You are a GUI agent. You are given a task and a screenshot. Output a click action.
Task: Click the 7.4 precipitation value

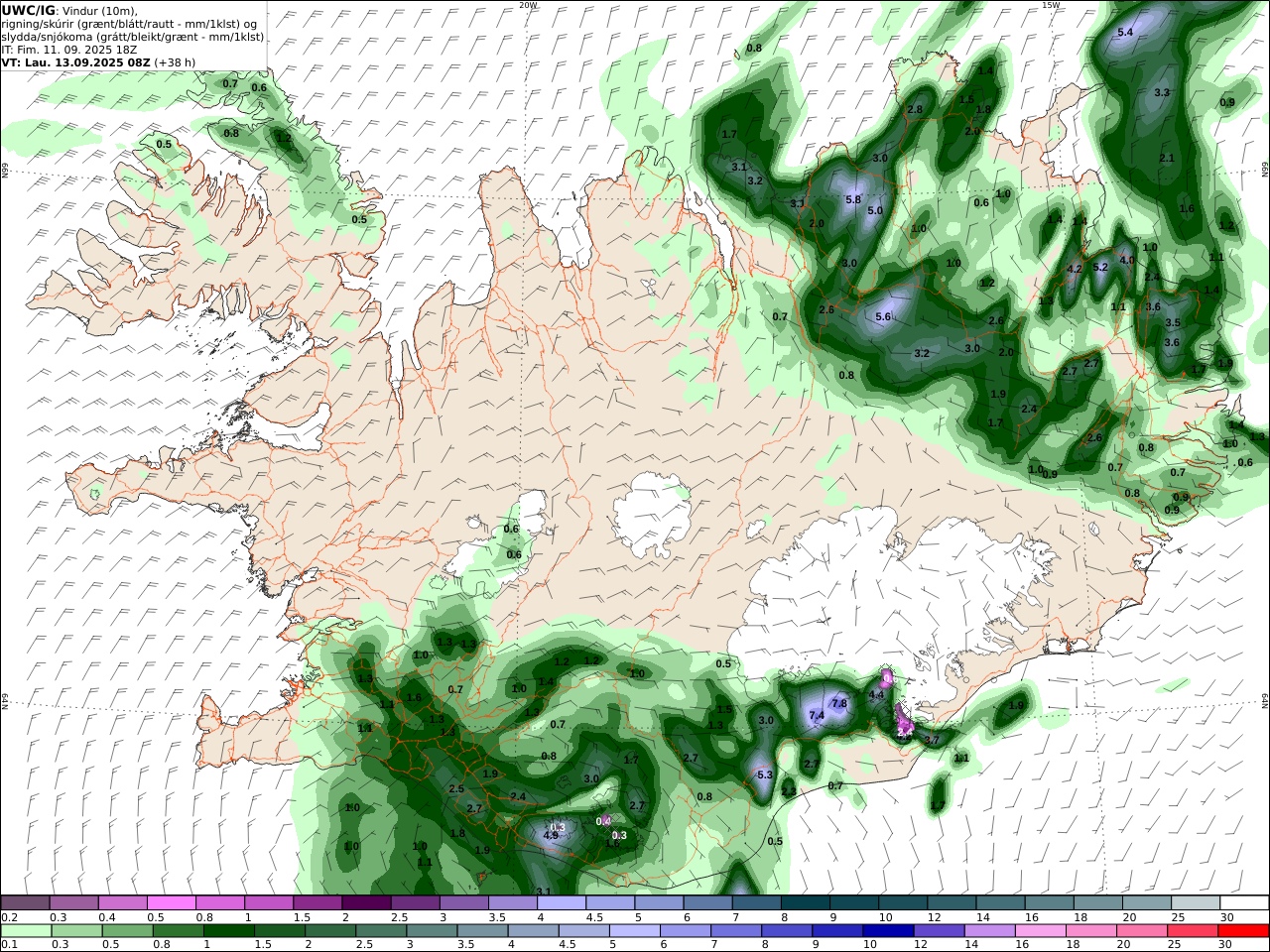818,716
